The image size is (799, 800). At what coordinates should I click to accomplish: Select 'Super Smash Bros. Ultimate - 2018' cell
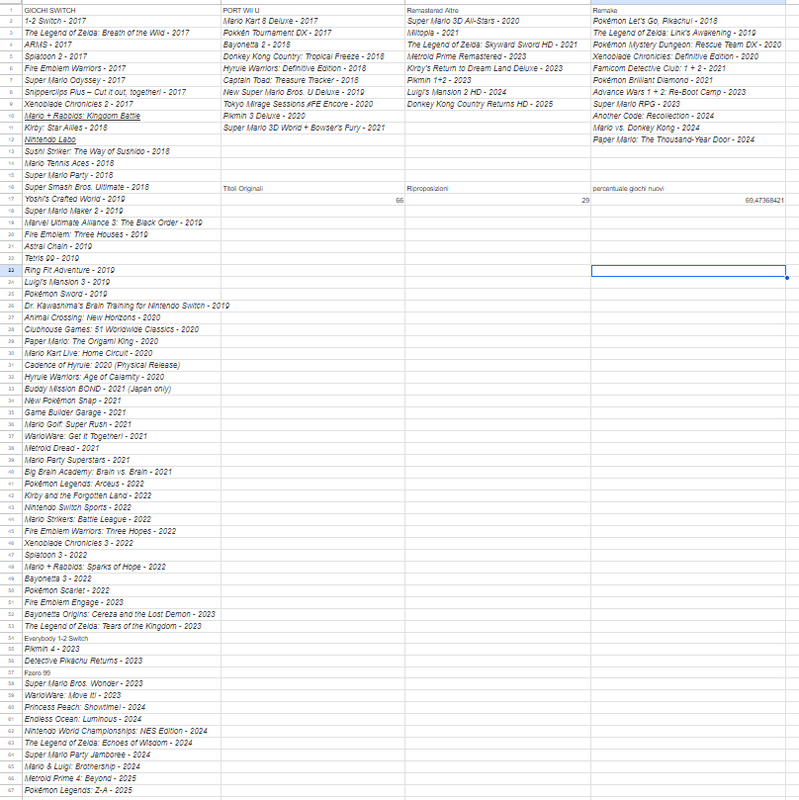click(x=121, y=187)
